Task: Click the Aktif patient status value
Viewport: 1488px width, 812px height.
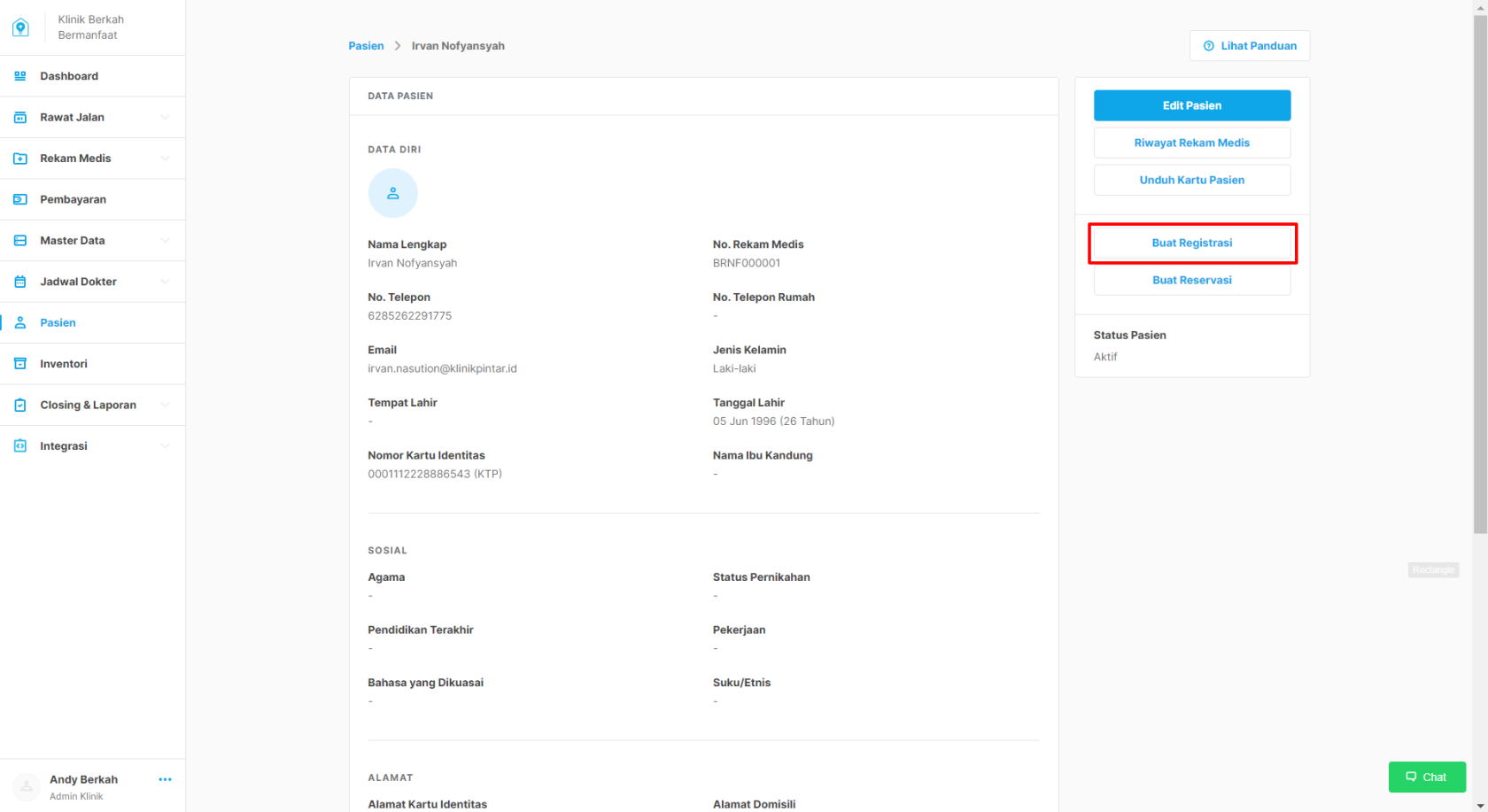Action: click(x=1105, y=357)
